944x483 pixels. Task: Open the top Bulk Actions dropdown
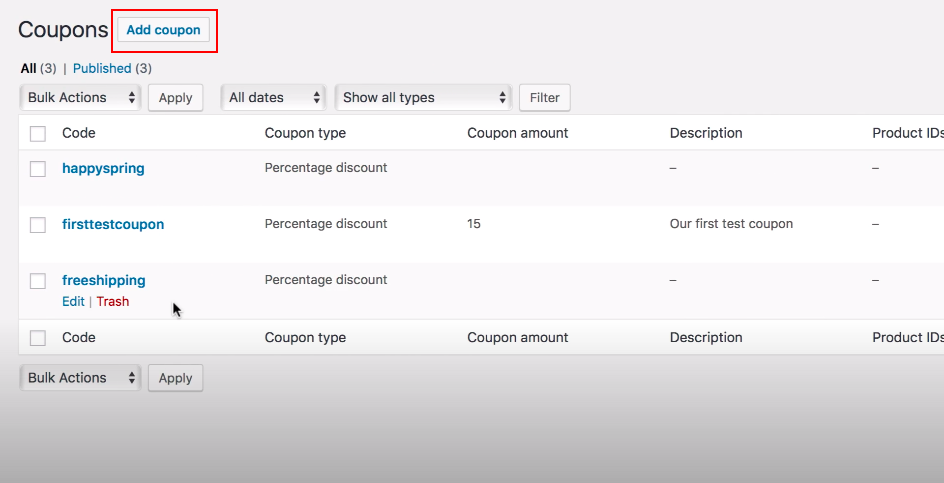point(80,97)
